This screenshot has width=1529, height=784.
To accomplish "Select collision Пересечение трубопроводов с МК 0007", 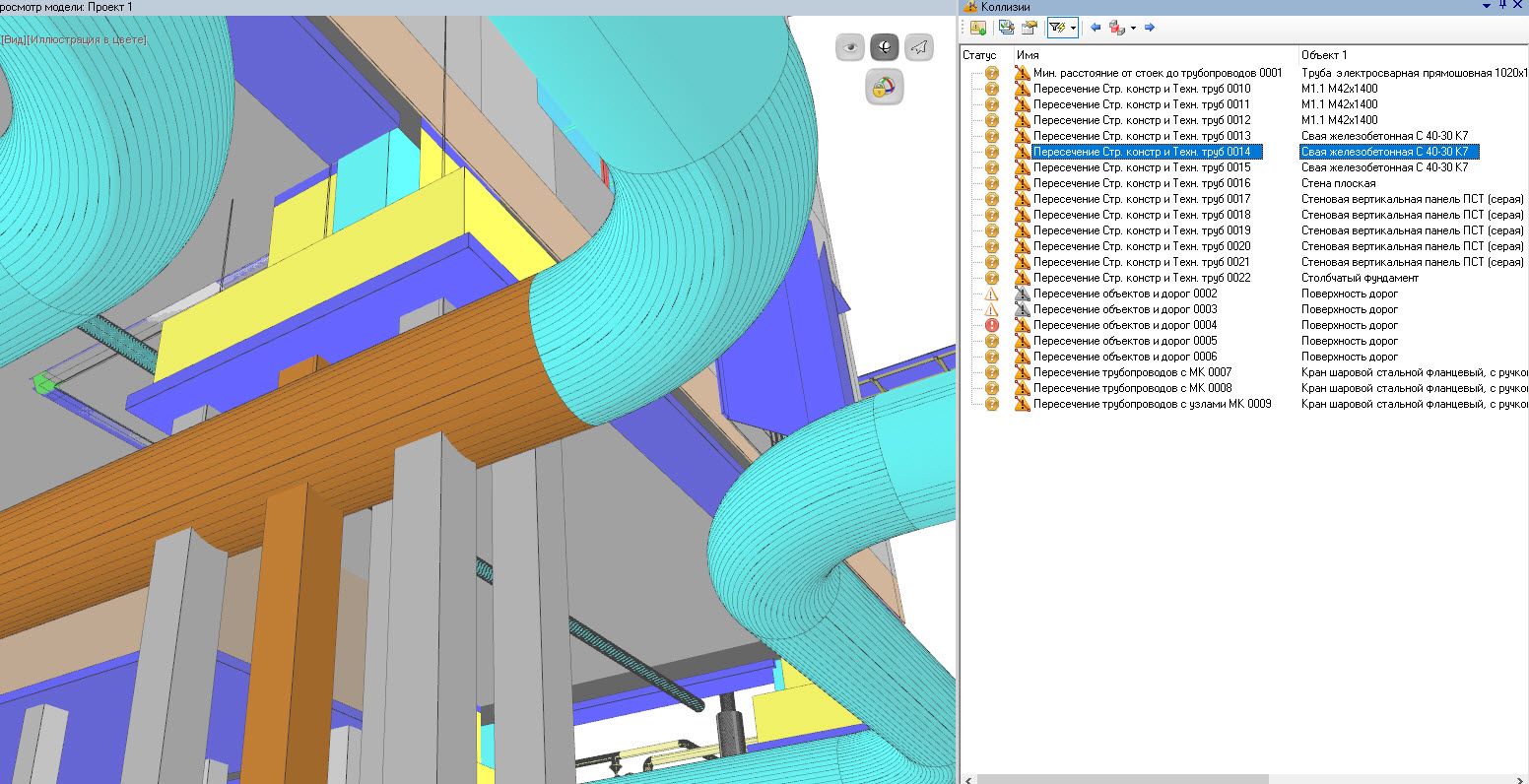I will point(1132,372).
